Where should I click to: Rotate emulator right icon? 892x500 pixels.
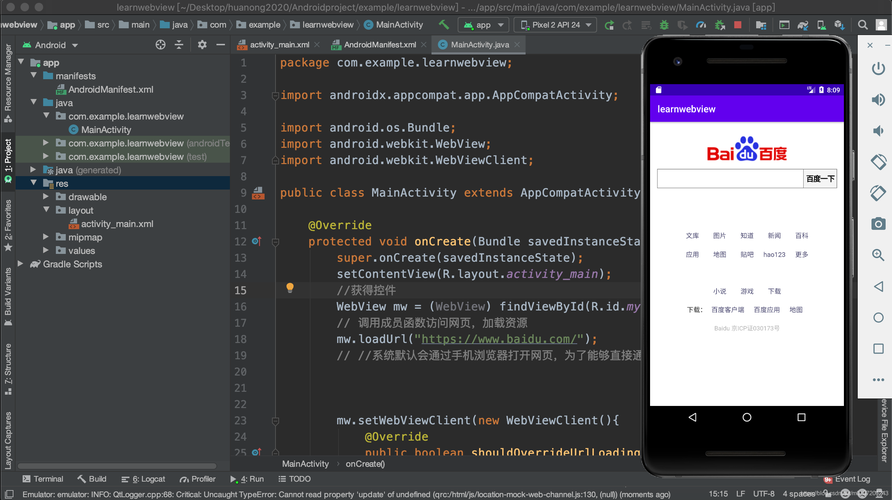[878, 193]
